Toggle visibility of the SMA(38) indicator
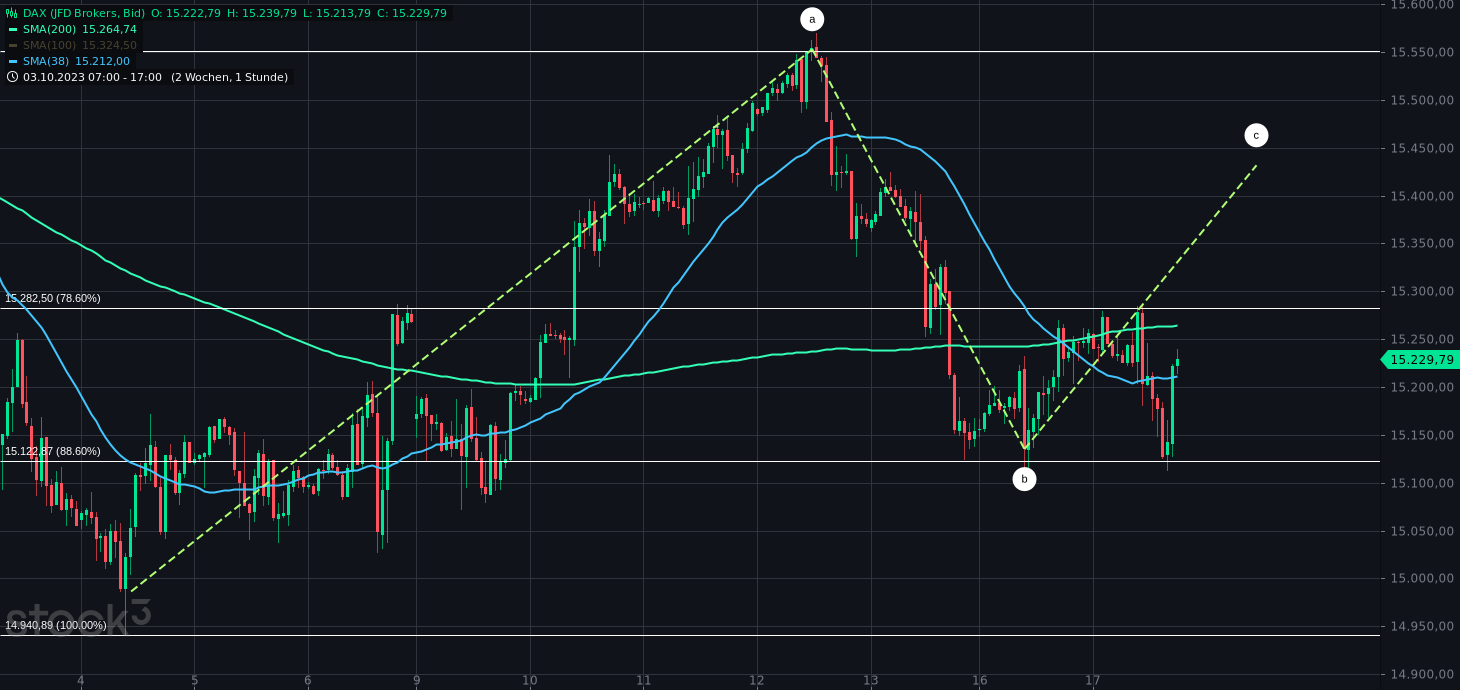 pos(12,60)
